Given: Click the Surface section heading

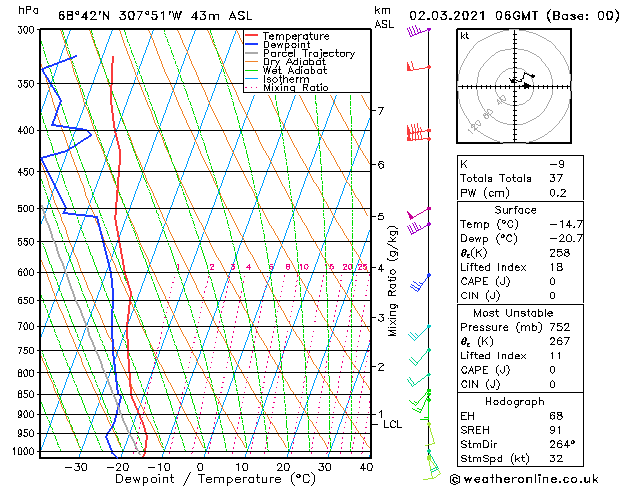Looking at the screenshot, I should [515, 210].
